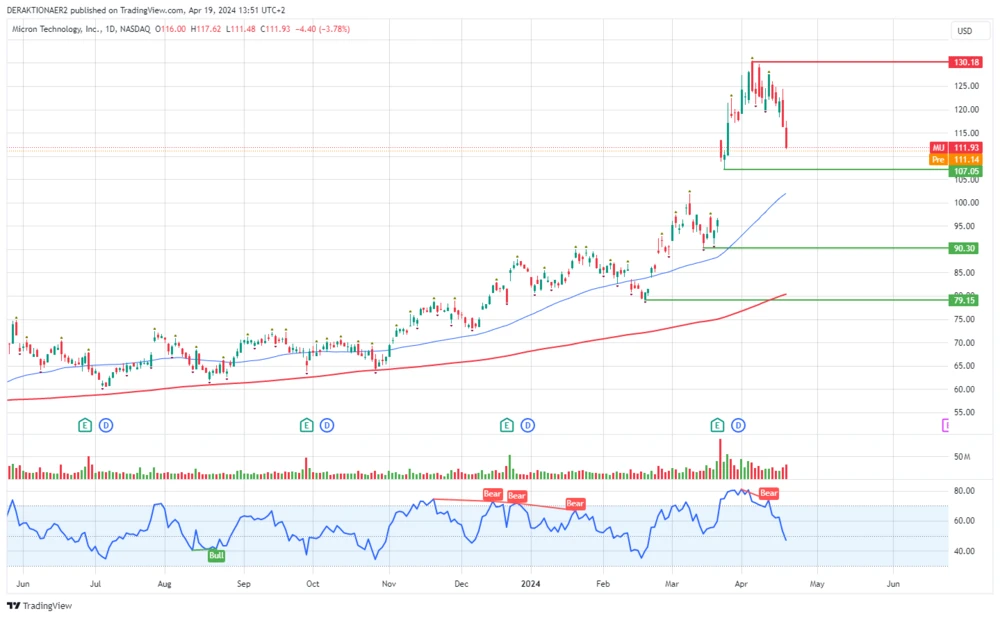Click the magenta E badge on the right edge
The height and width of the screenshot is (618, 1000).
click(947, 425)
